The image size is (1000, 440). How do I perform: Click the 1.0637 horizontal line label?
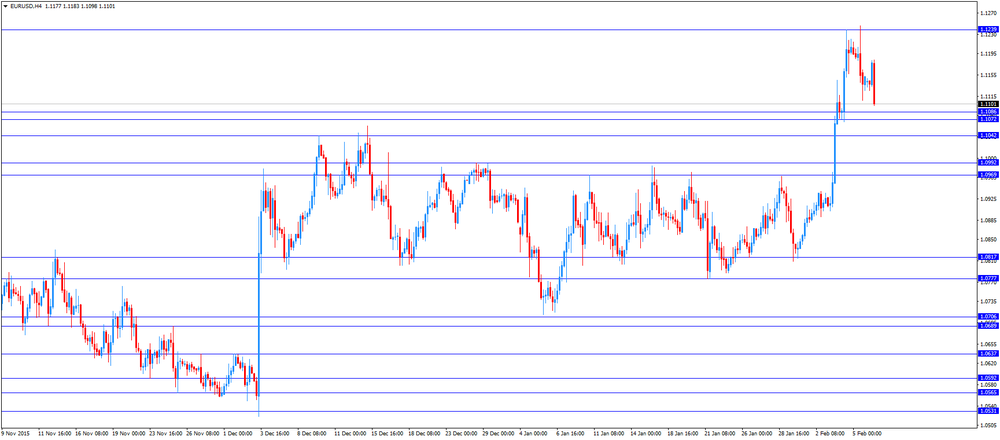click(988, 354)
